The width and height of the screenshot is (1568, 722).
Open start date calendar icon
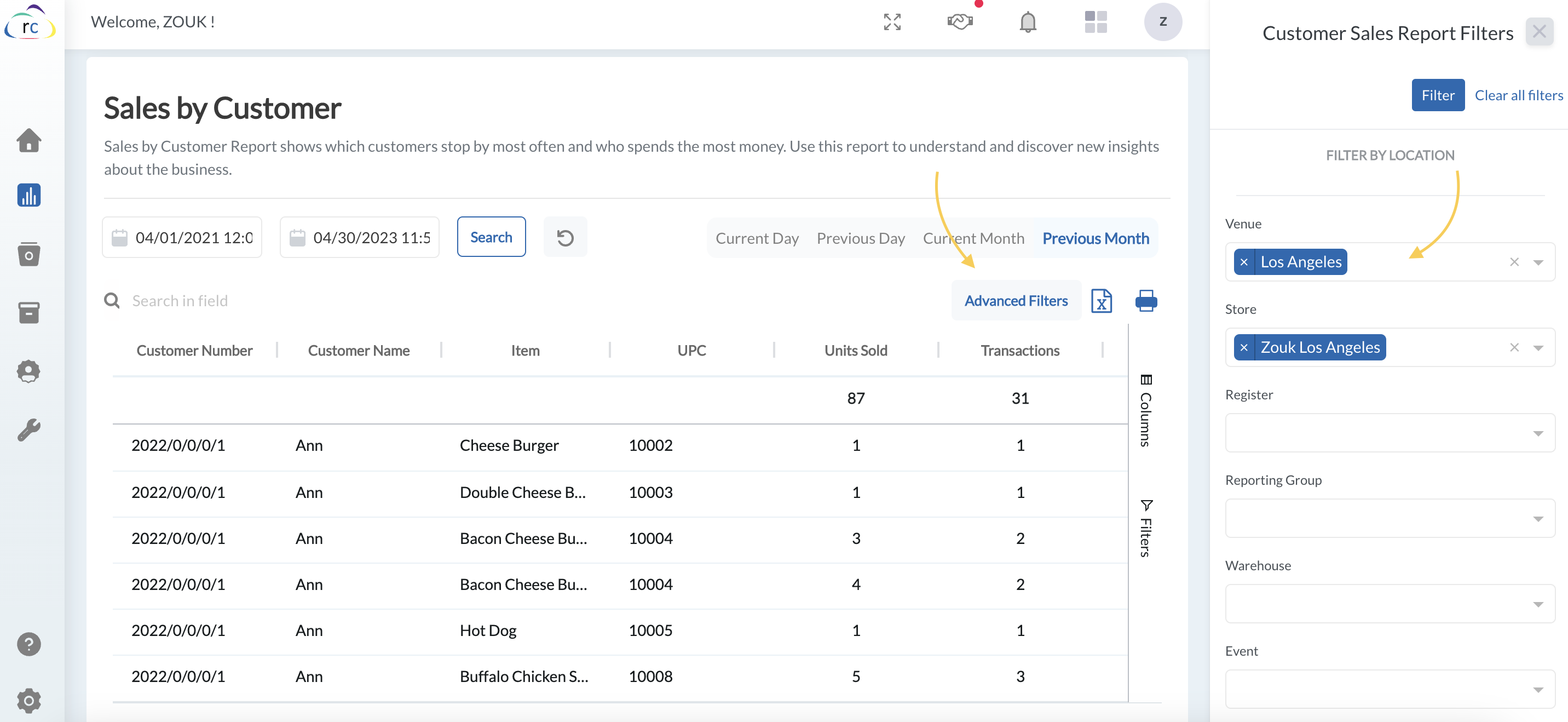tap(120, 238)
